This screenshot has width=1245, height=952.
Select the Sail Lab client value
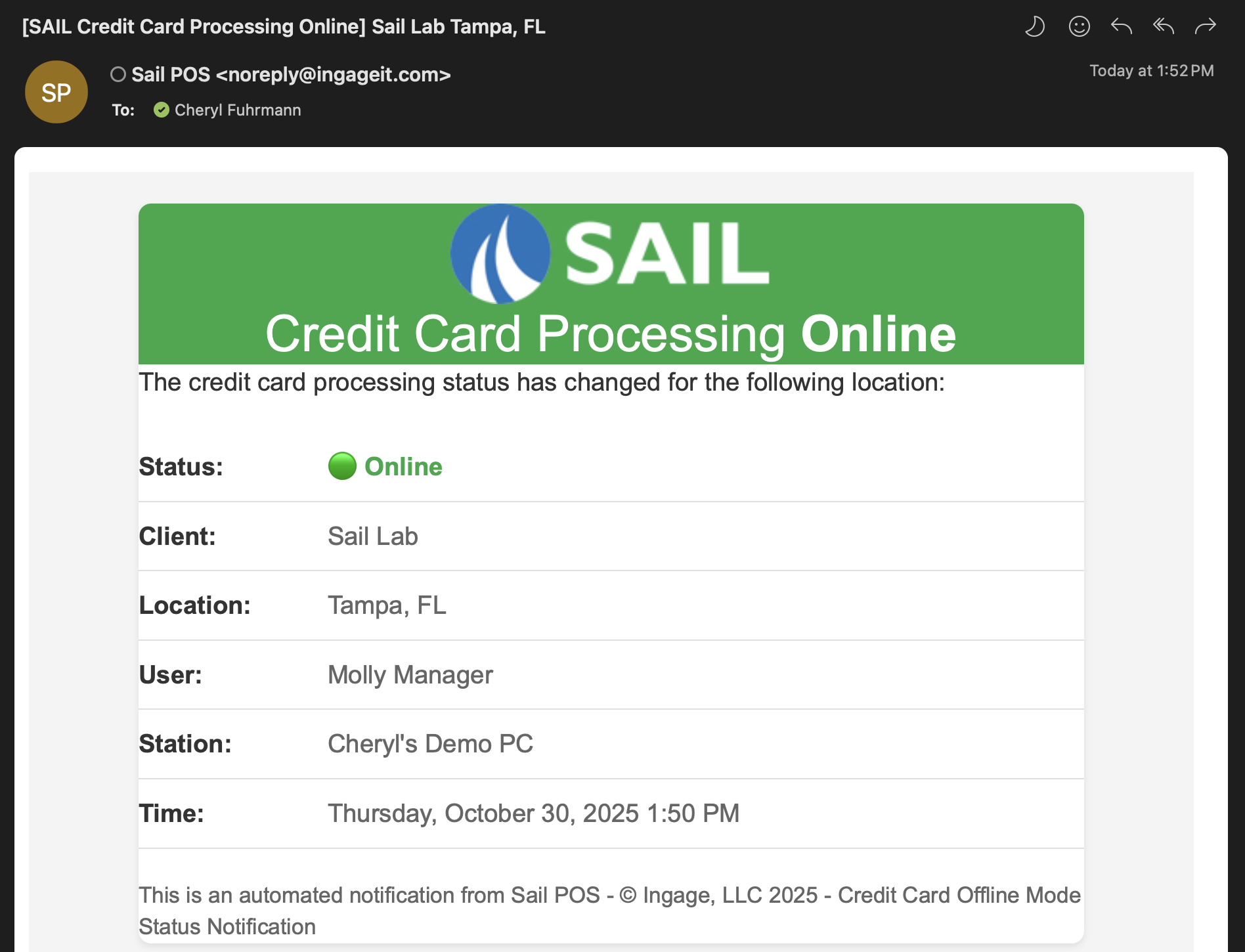pyautogui.click(x=372, y=536)
